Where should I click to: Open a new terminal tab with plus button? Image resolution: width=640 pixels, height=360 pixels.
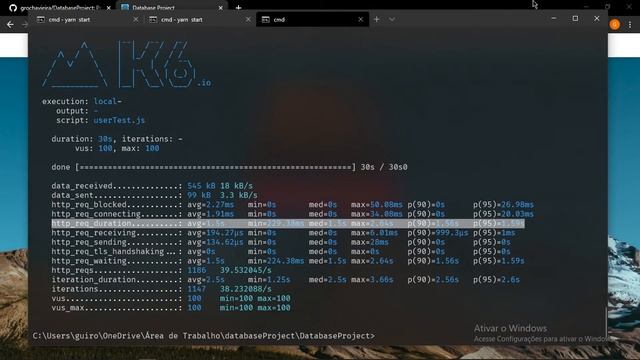(x=377, y=20)
